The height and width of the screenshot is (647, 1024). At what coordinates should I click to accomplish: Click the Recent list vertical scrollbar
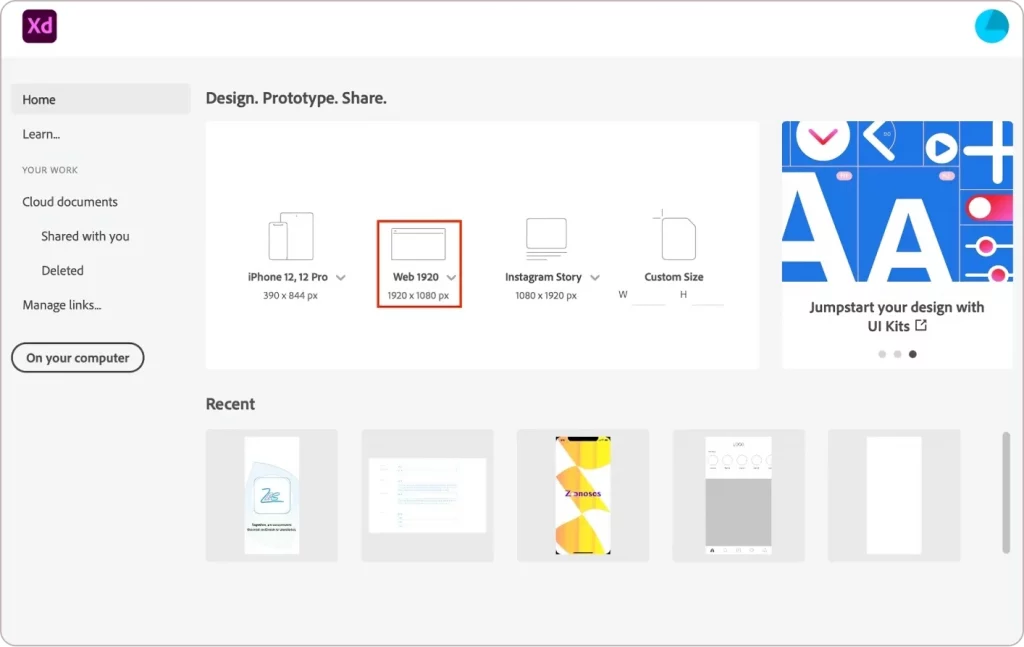1006,493
